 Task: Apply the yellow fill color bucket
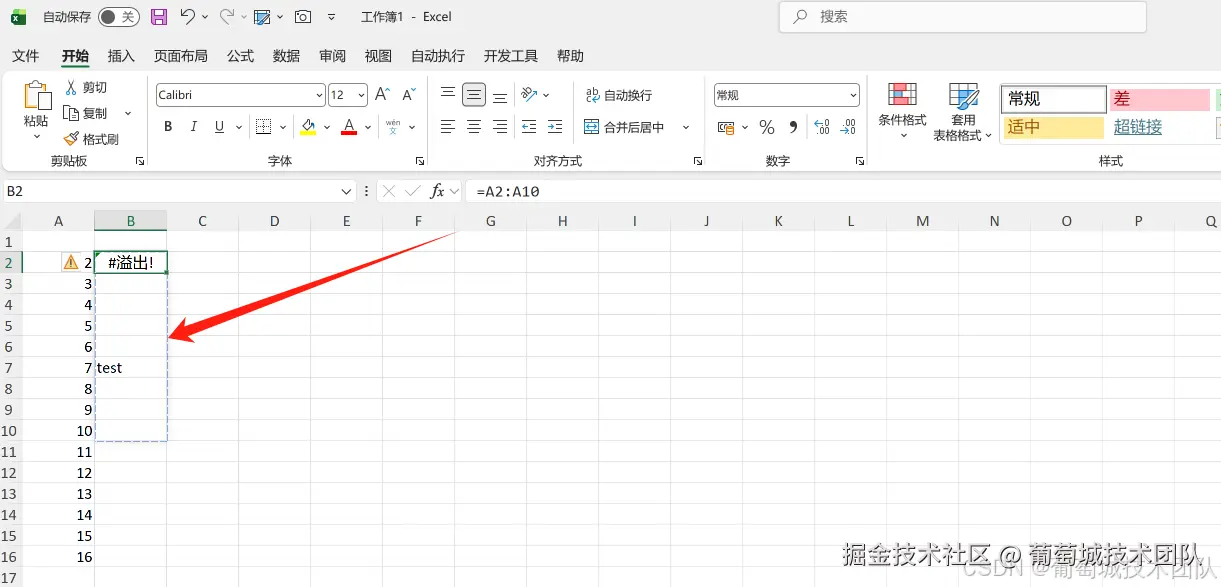pos(308,127)
